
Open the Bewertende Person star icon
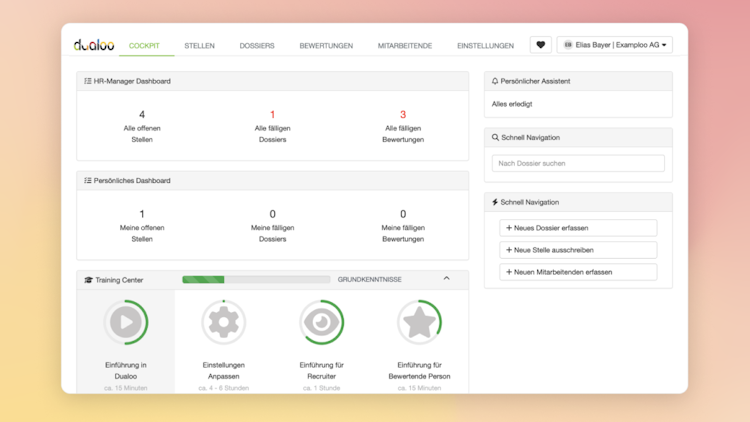[419, 322]
